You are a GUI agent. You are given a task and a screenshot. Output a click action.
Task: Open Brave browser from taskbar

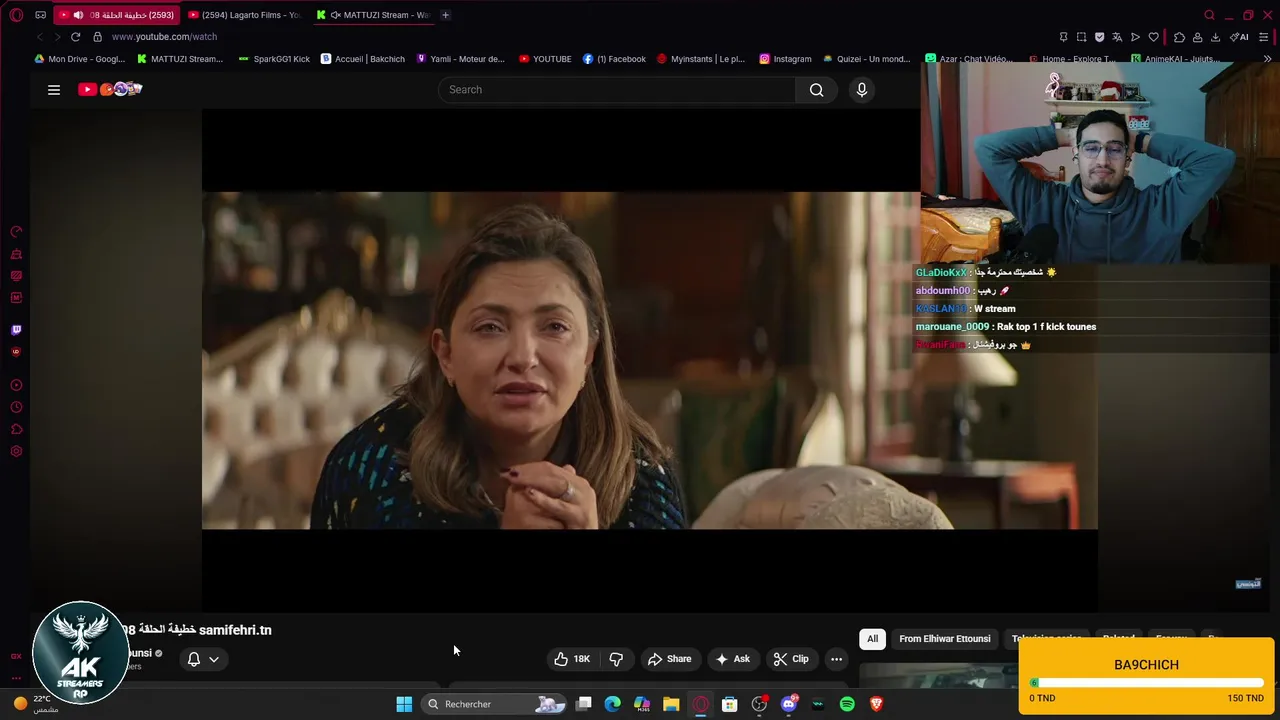[876, 704]
